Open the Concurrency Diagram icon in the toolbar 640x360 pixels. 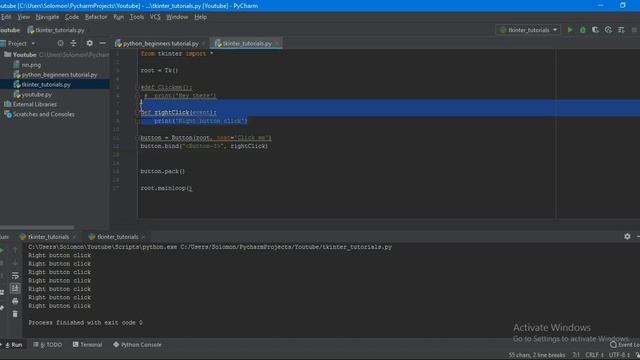point(621,30)
